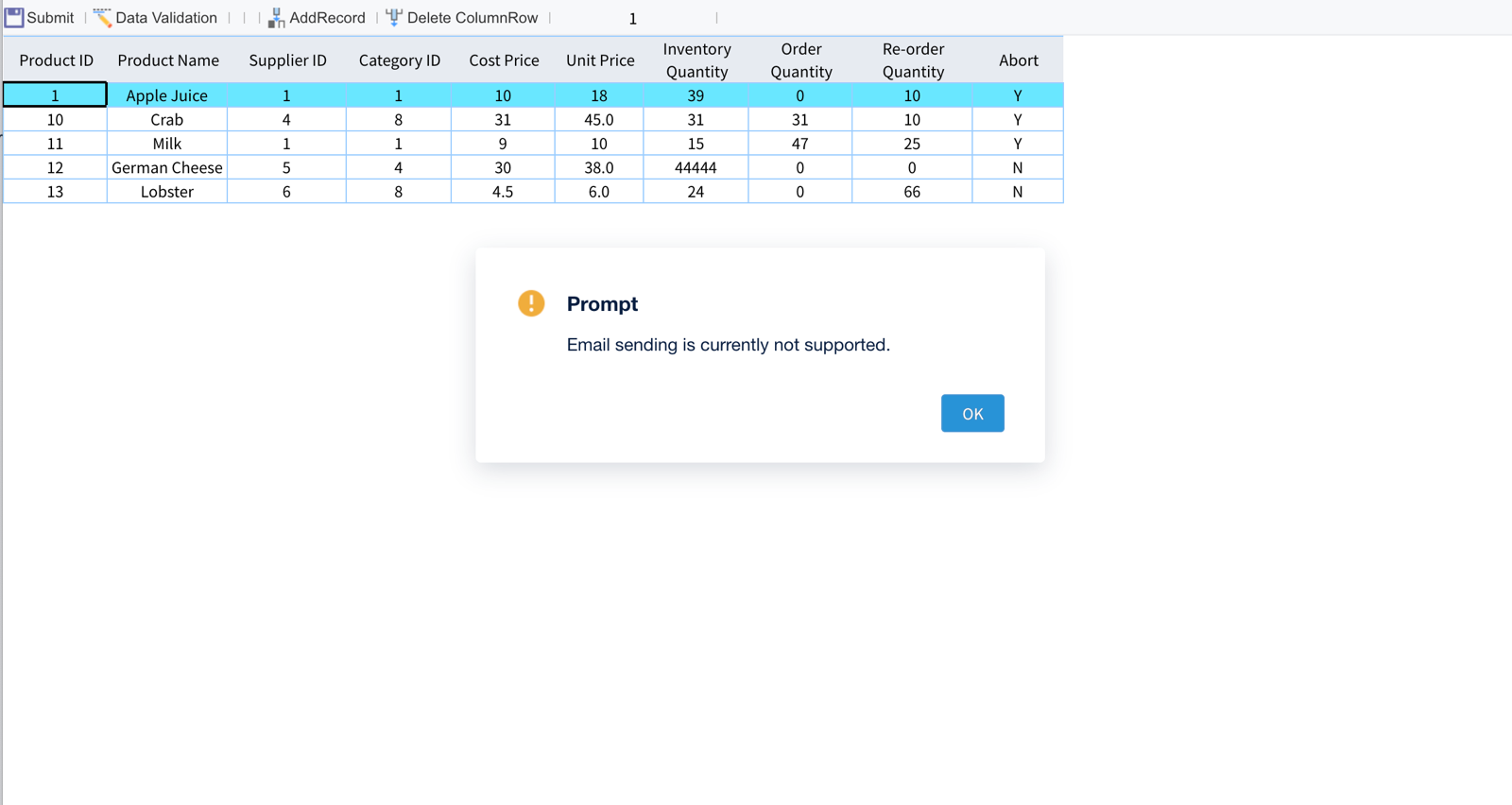Image resolution: width=1512 pixels, height=805 pixels.
Task: Click the Prompt dialog title
Action: tap(602, 304)
